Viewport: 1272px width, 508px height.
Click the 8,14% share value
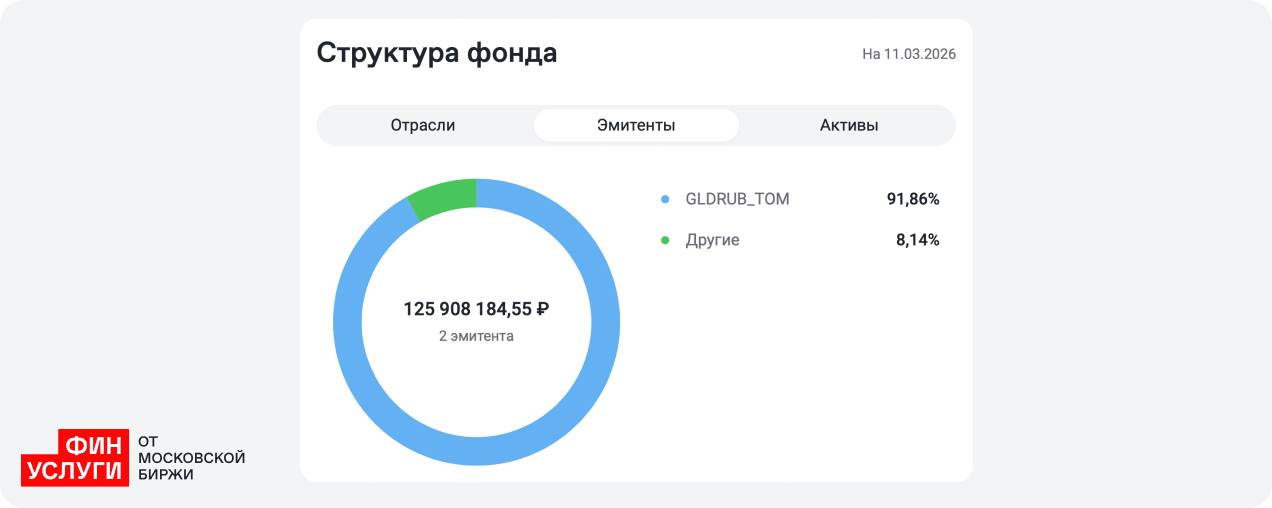pos(917,240)
